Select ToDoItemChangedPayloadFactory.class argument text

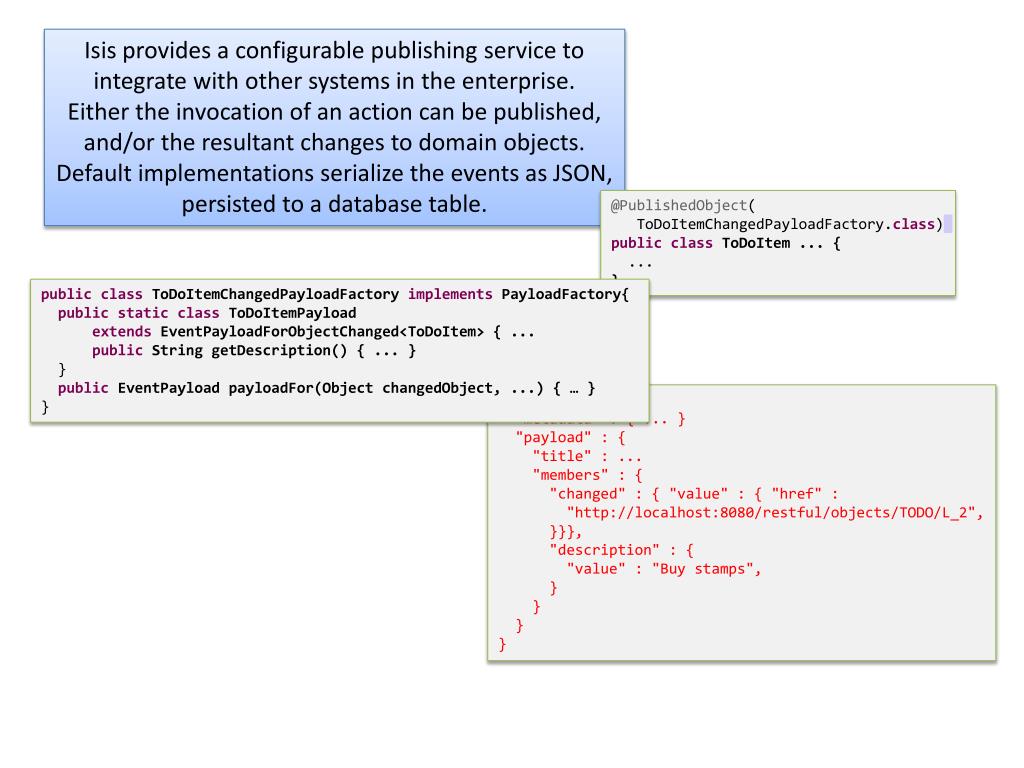click(786, 224)
